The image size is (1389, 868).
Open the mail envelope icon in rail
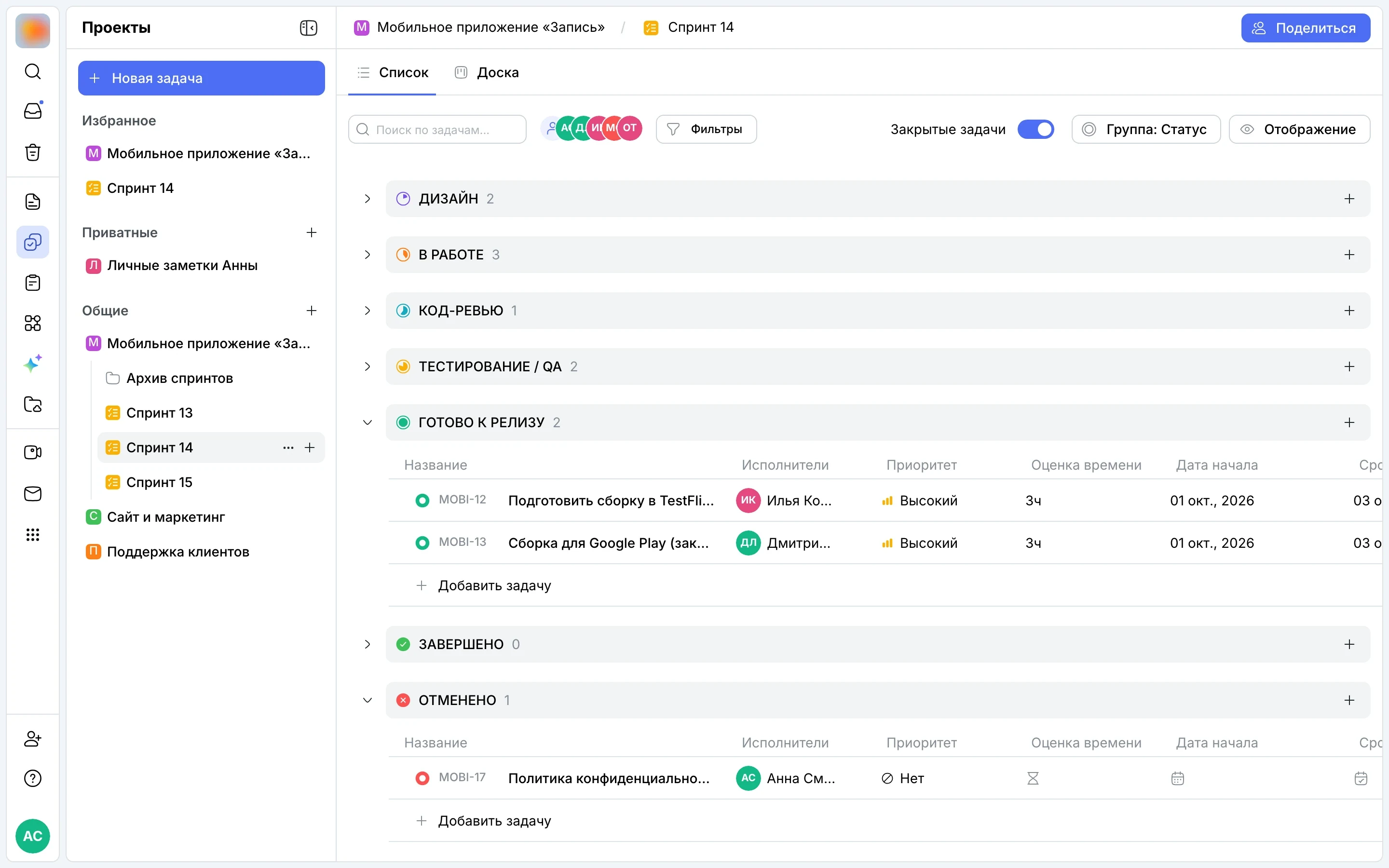tap(33, 494)
